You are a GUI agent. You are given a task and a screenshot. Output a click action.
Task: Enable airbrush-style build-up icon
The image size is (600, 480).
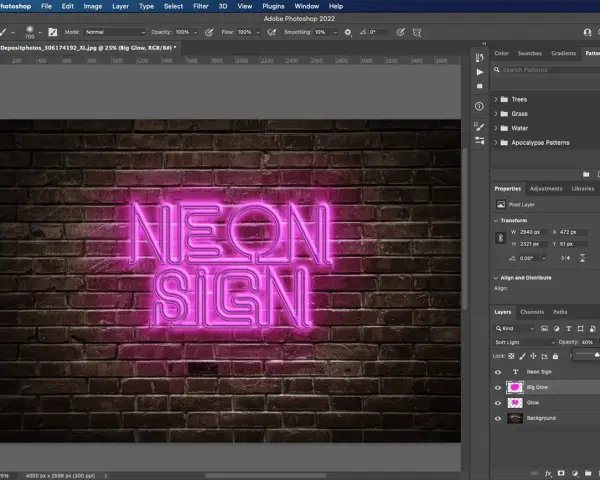click(272, 33)
